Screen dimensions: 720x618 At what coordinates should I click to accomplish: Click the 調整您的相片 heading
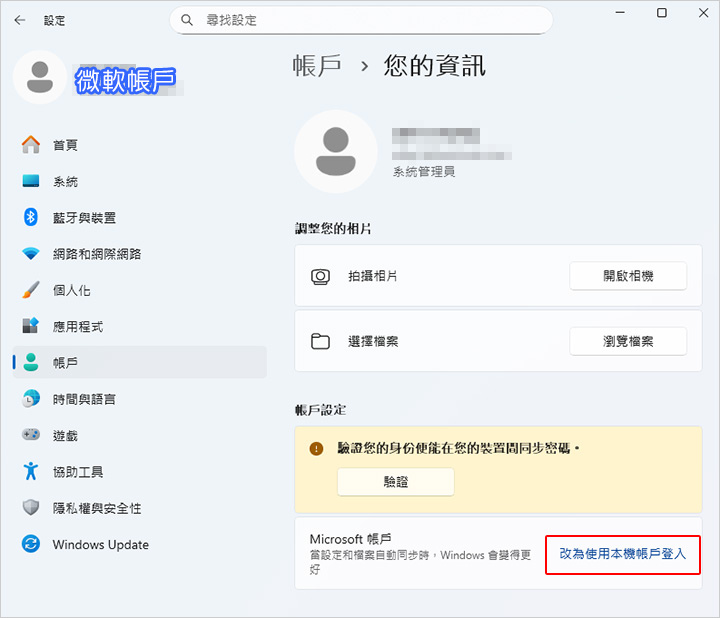(333, 228)
